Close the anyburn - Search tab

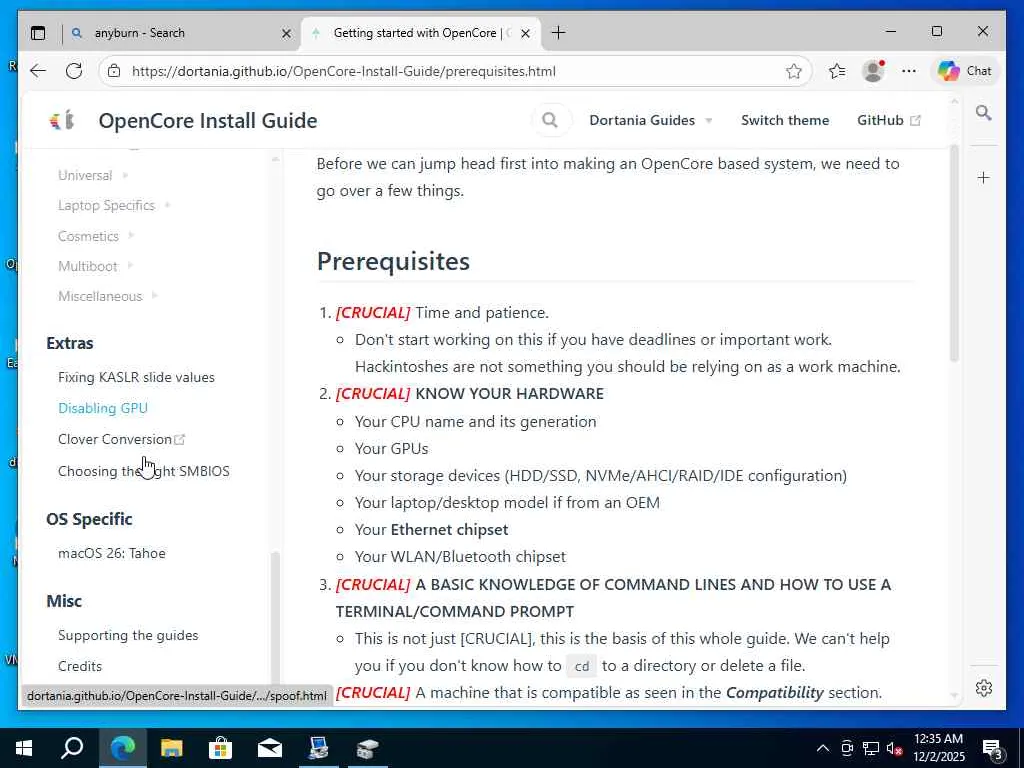pos(286,33)
